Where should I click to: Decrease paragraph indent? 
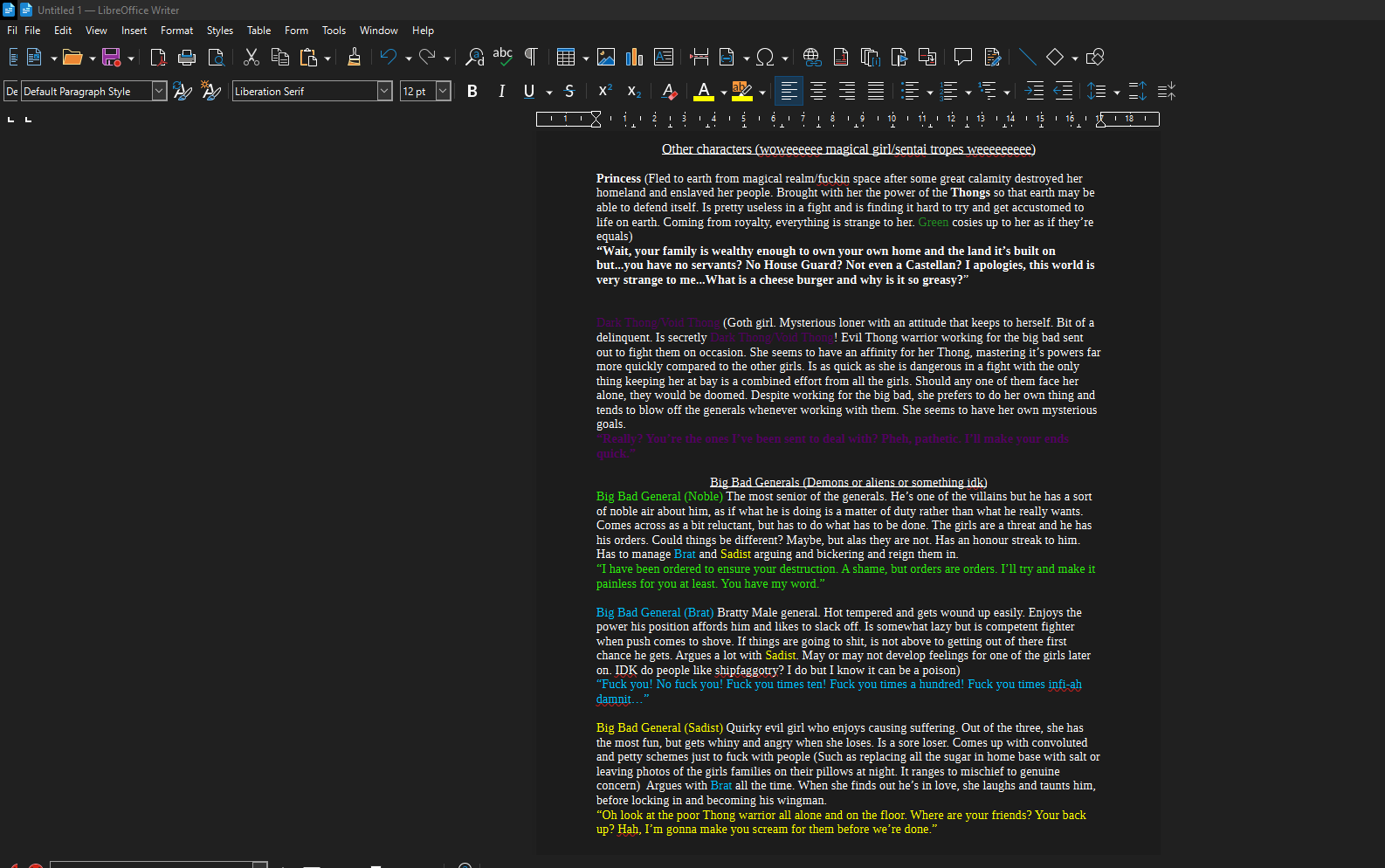[x=1064, y=91]
